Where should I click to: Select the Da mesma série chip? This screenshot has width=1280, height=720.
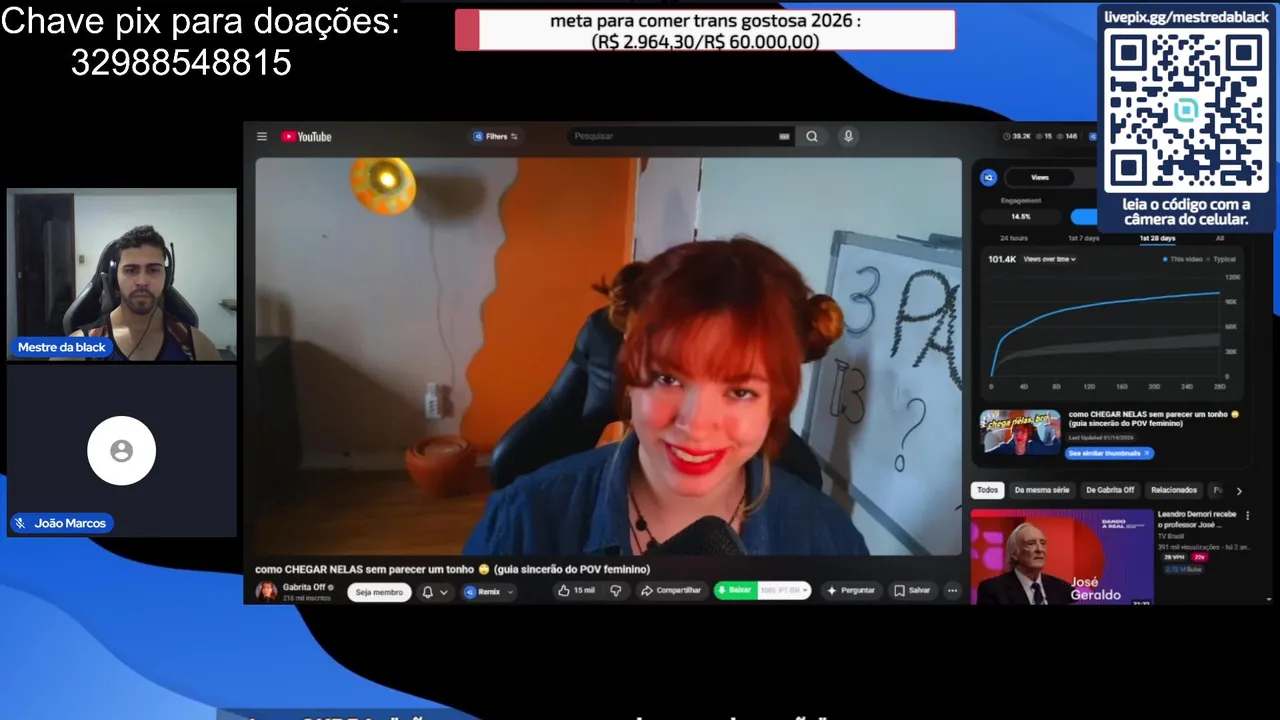[1042, 490]
